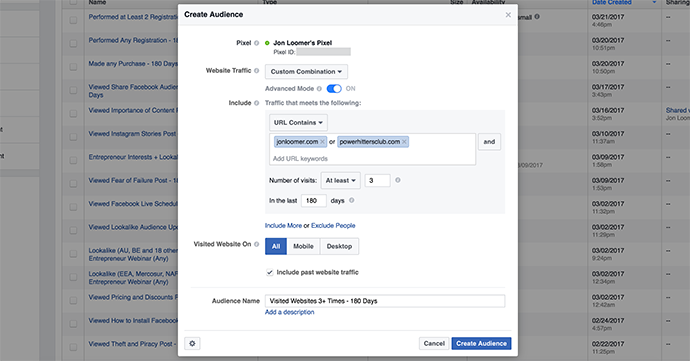Tick checkbox for Viewed Pricing and Discounts row
This screenshot has height=361, width=690.
tap(73, 301)
